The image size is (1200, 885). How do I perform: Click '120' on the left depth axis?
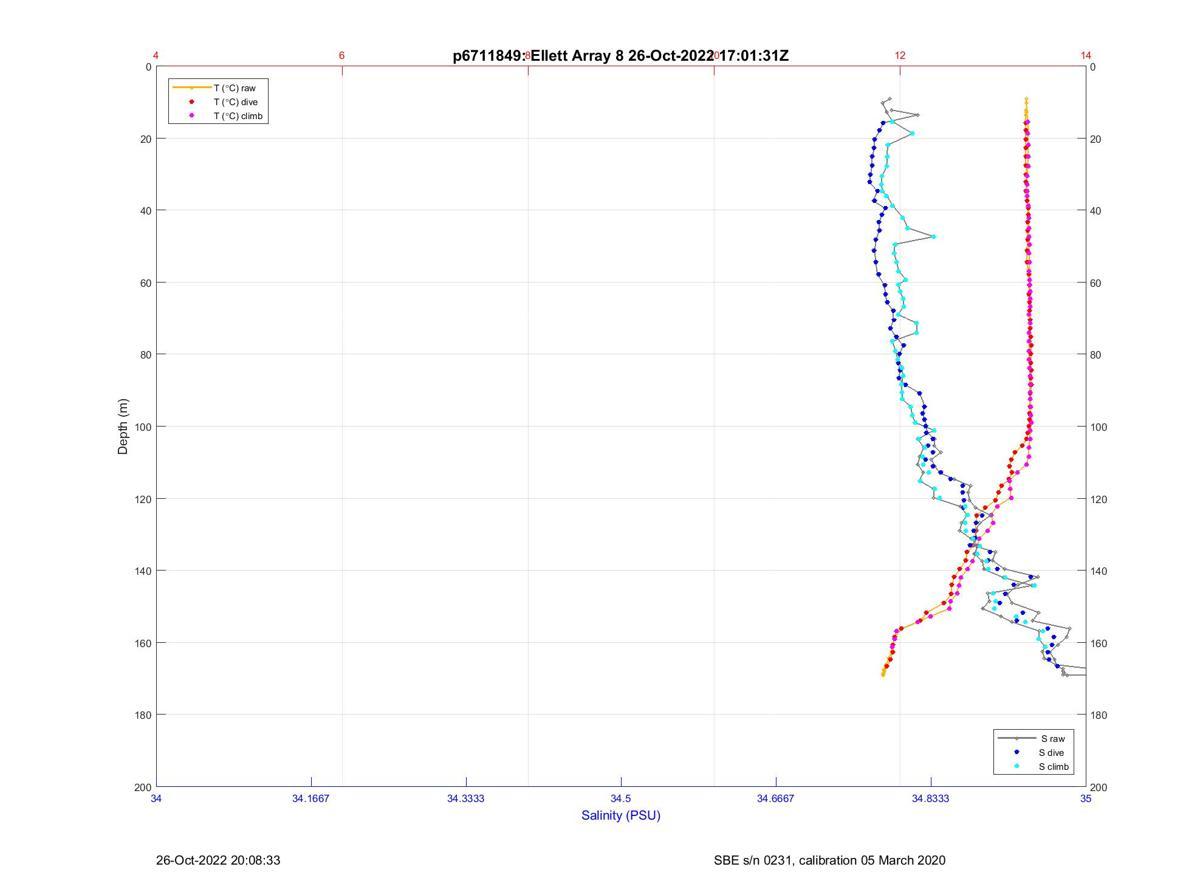point(143,499)
